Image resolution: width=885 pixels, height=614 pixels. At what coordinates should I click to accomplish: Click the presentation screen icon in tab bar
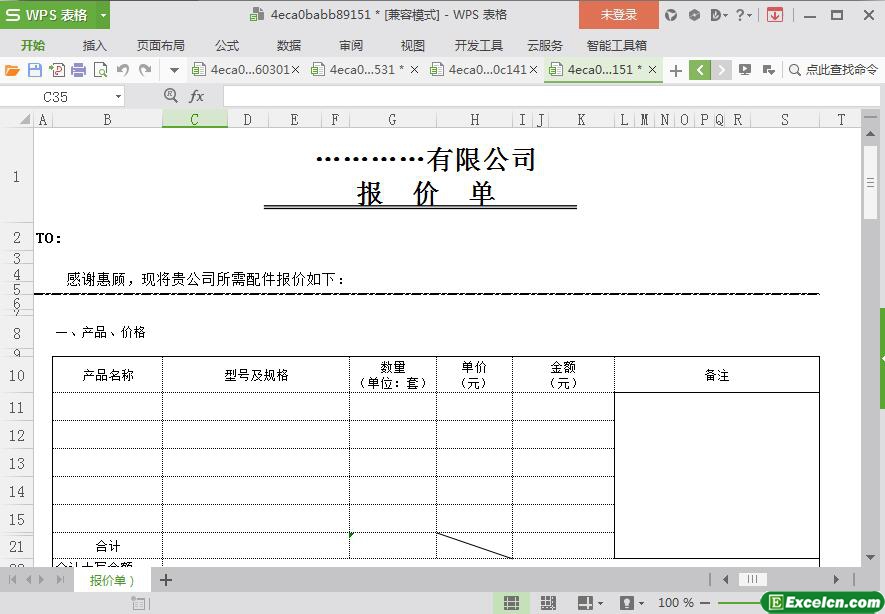(x=745, y=70)
